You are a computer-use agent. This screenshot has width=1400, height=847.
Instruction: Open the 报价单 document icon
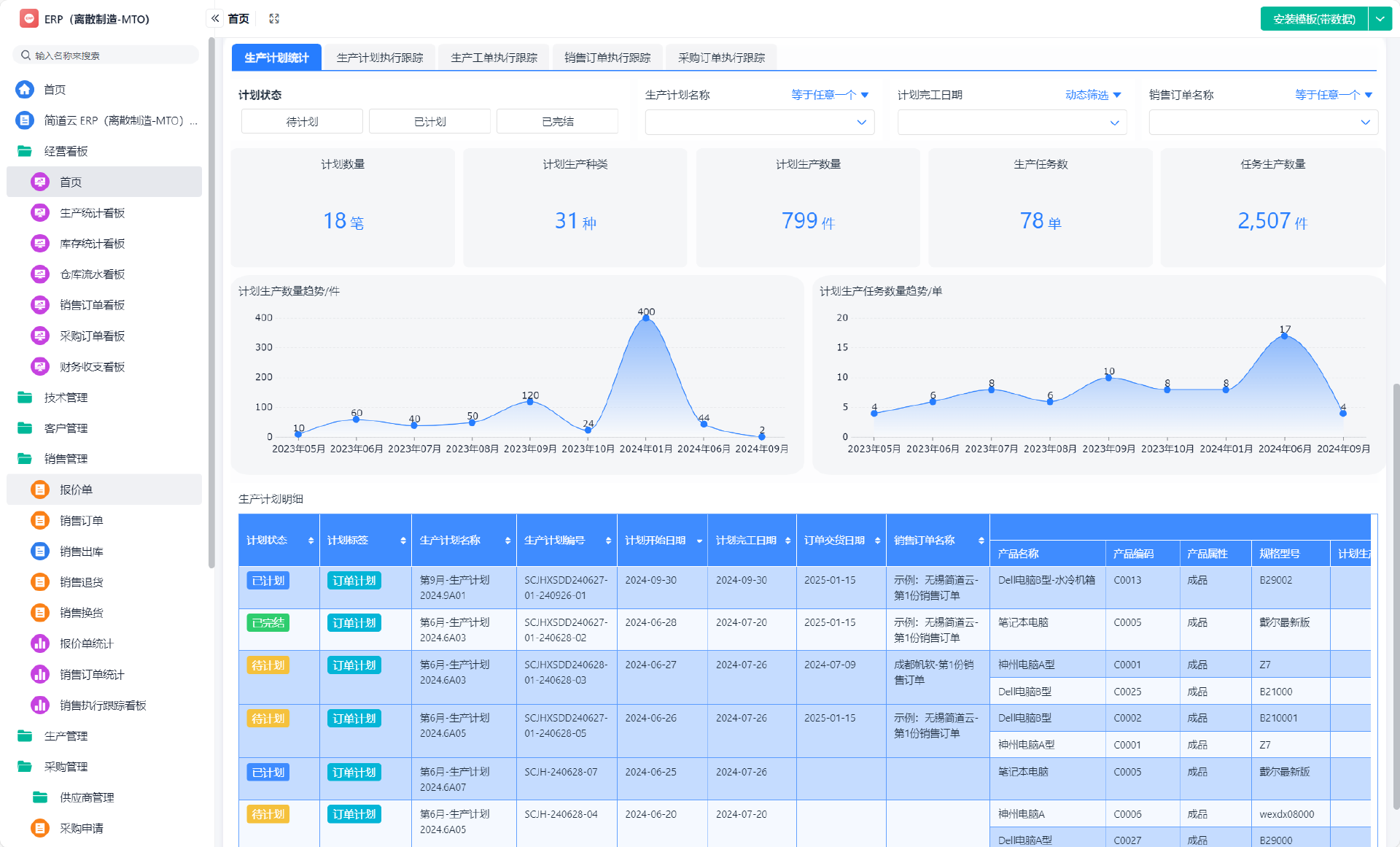(40, 490)
